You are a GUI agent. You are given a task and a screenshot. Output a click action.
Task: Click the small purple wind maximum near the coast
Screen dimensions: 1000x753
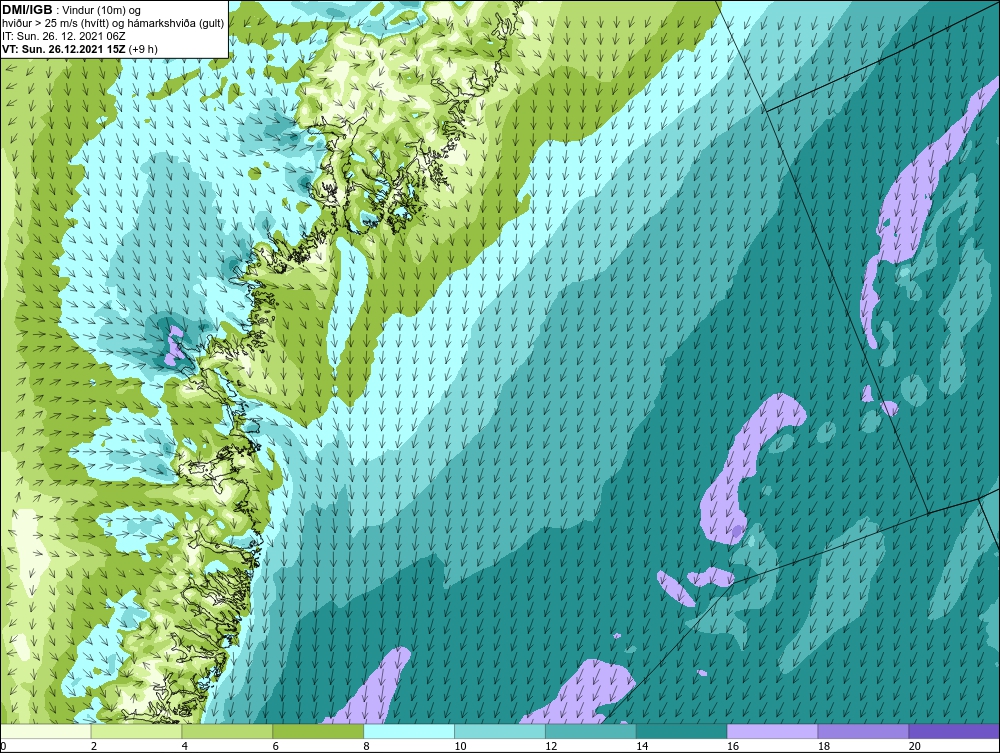point(173,346)
